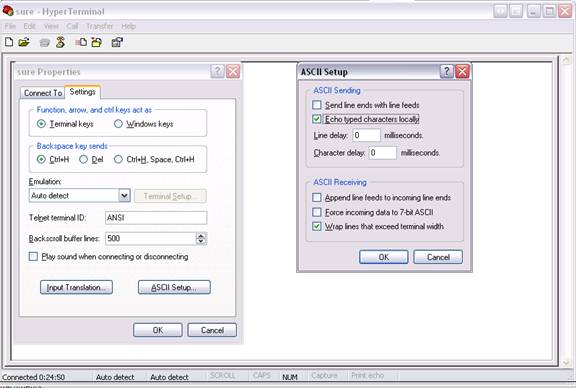The height and width of the screenshot is (388, 576).
Task: Click the Connected 0:24:50 status text
Action: click(x=33, y=377)
